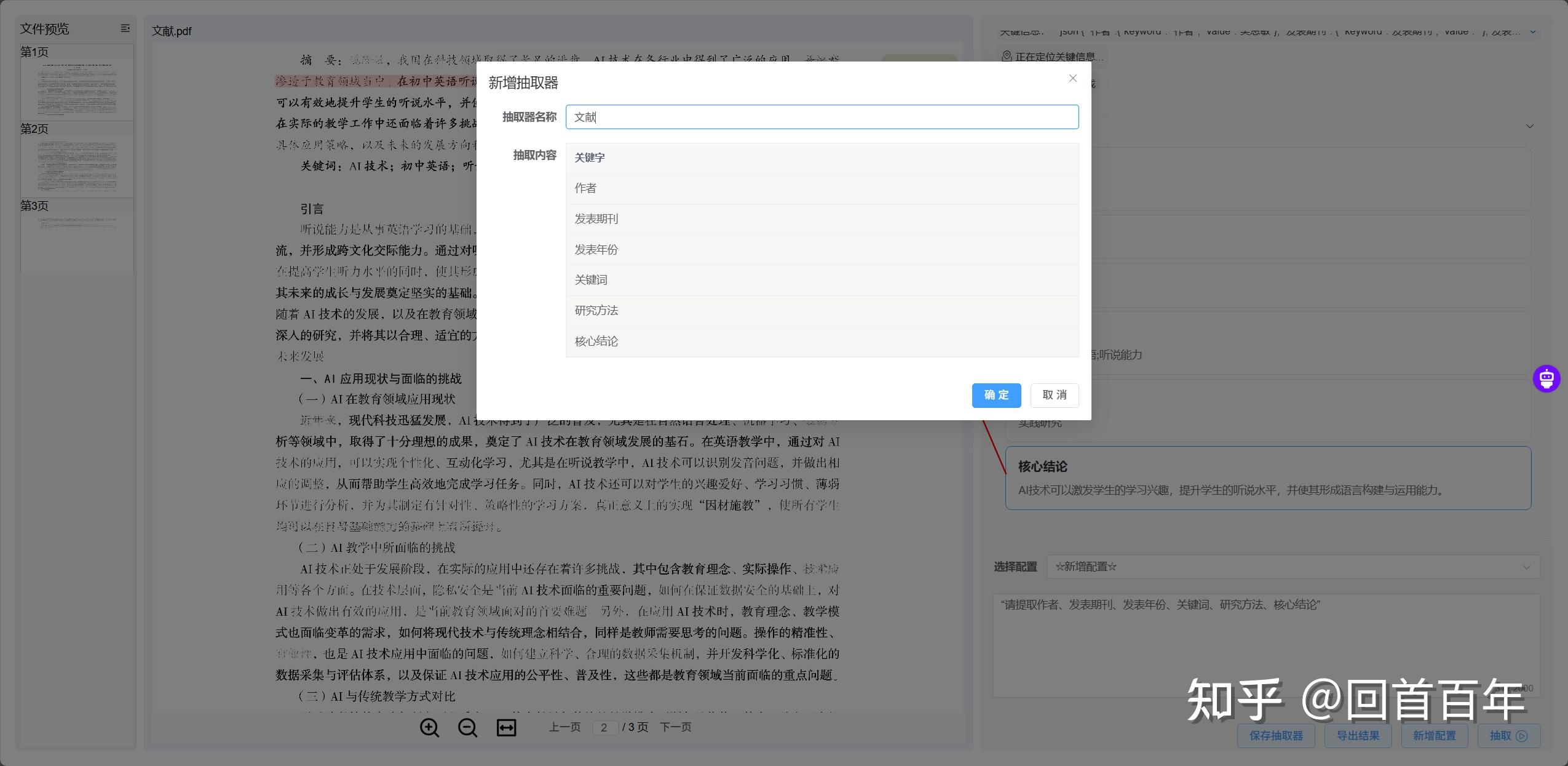Go to next page using 下一页
Screen dimensions: 1568x766
coord(675,727)
